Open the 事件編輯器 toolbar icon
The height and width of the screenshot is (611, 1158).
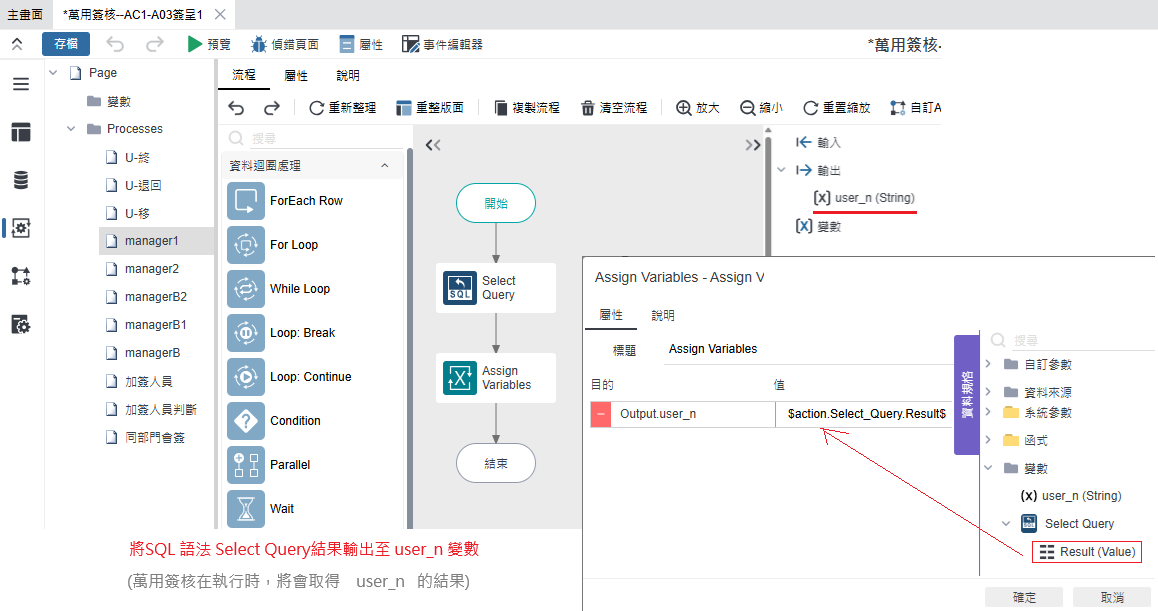coord(410,44)
